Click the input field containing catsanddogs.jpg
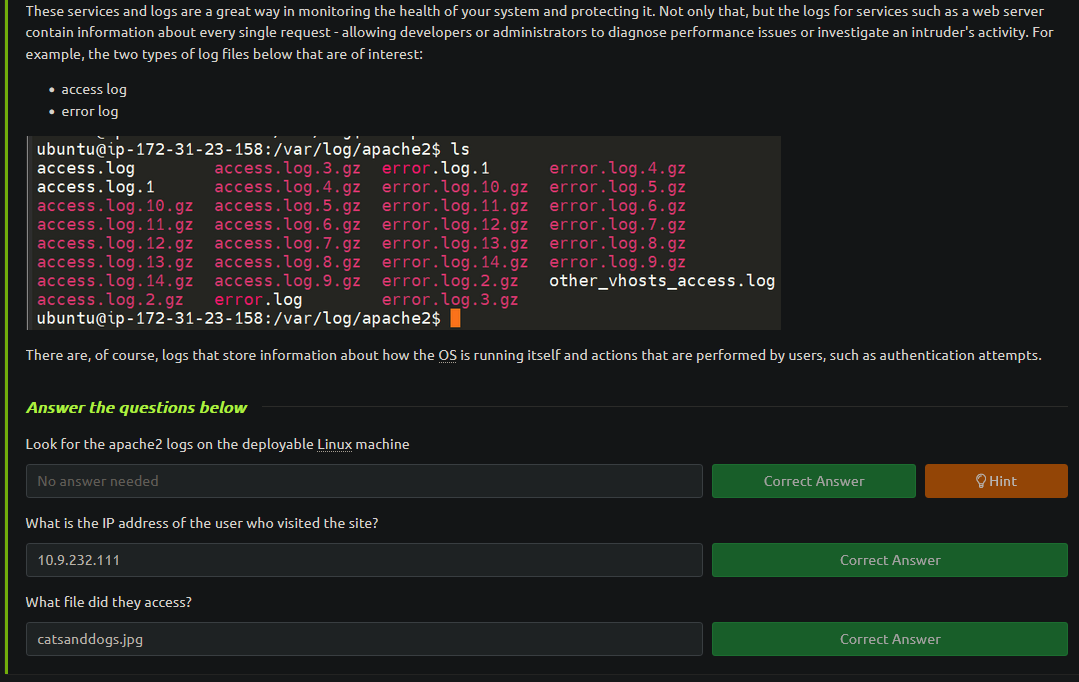This screenshot has height=682, width=1079. coord(364,639)
